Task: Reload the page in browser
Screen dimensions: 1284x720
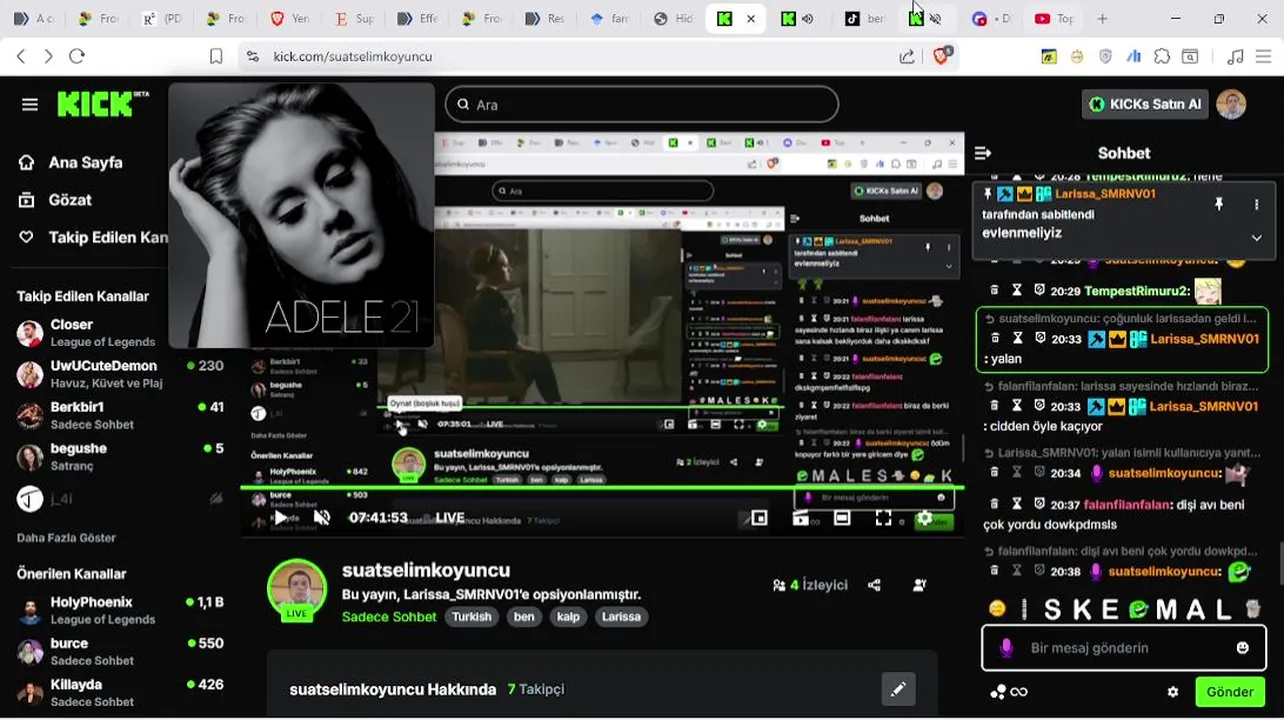Action: coord(77,57)
